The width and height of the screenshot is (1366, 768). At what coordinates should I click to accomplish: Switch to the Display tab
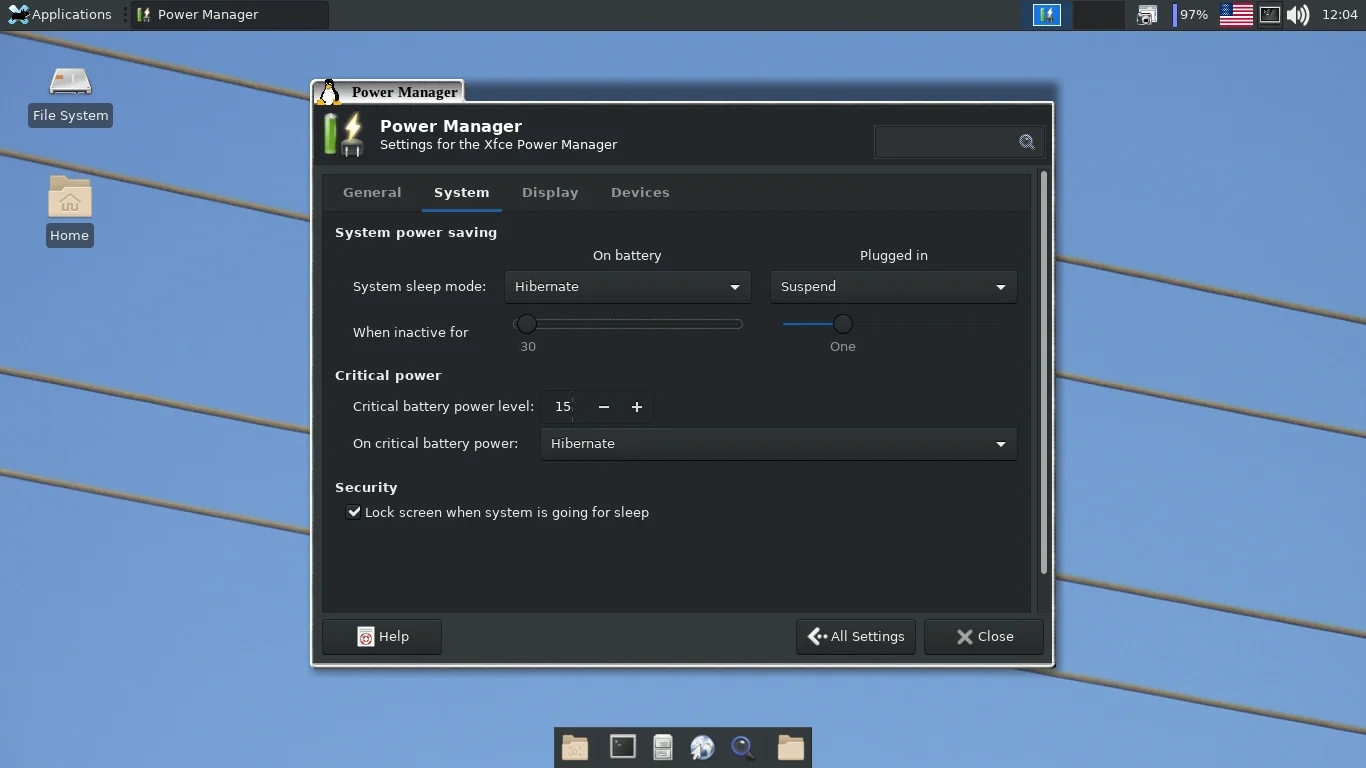(x=550, y=193)
